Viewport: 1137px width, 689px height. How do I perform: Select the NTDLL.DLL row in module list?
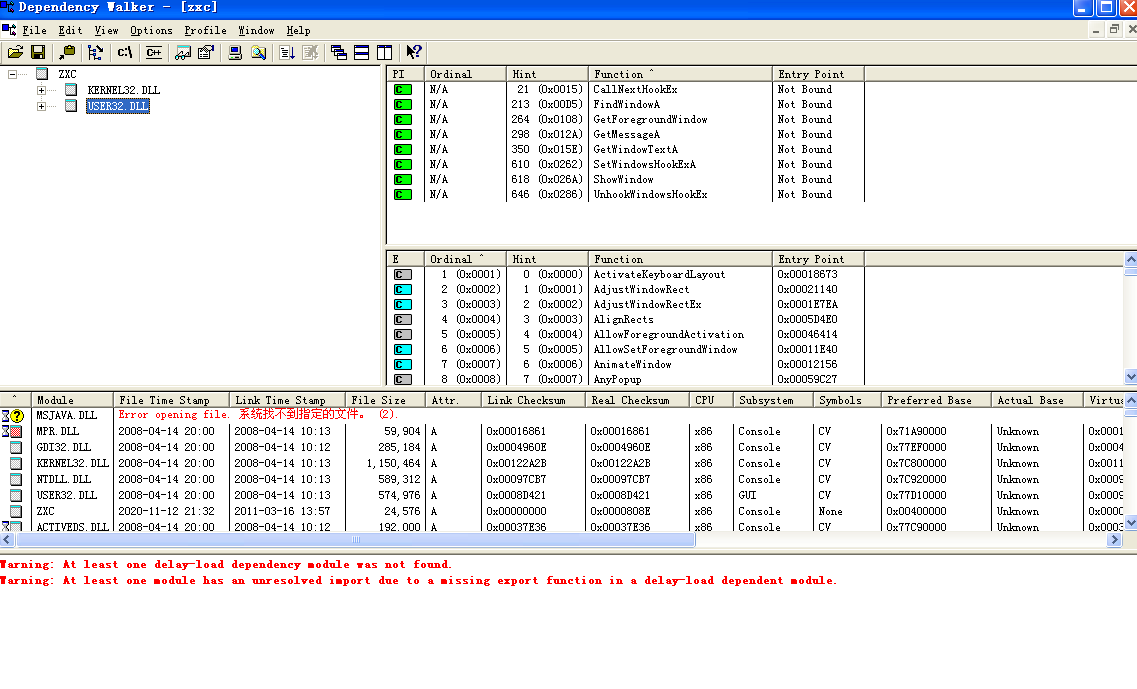tap(562, 479)
